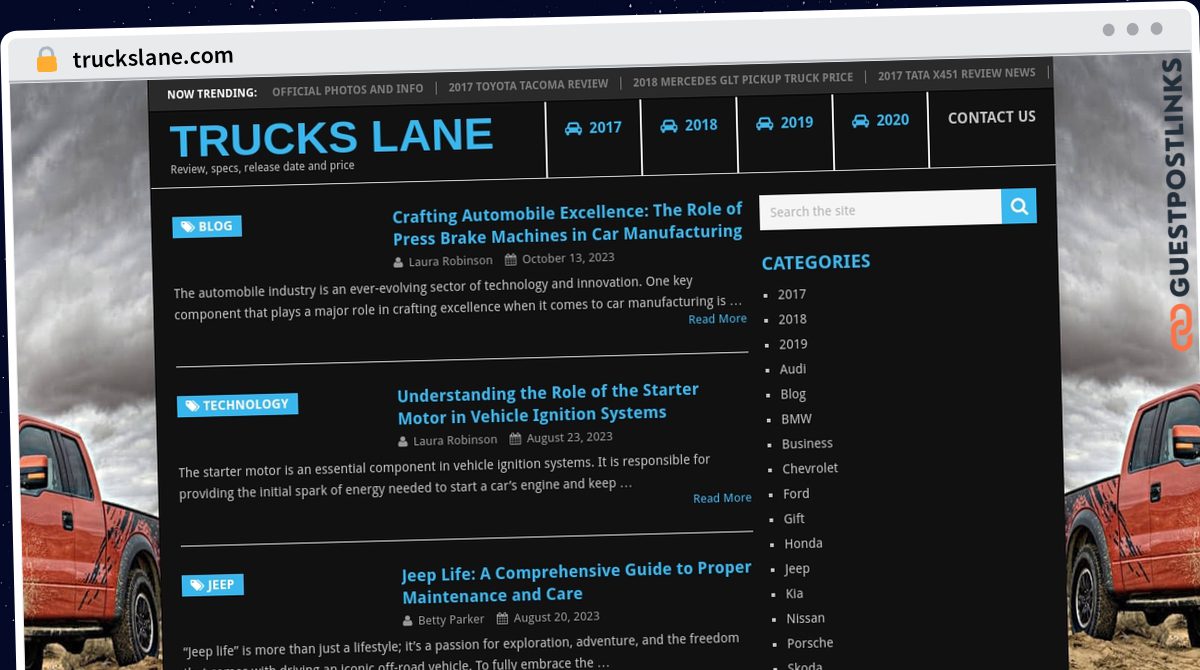This screenshot has height=670, width=1200.
Task: Open the 2020 menu item
Action: coord(880,120)
